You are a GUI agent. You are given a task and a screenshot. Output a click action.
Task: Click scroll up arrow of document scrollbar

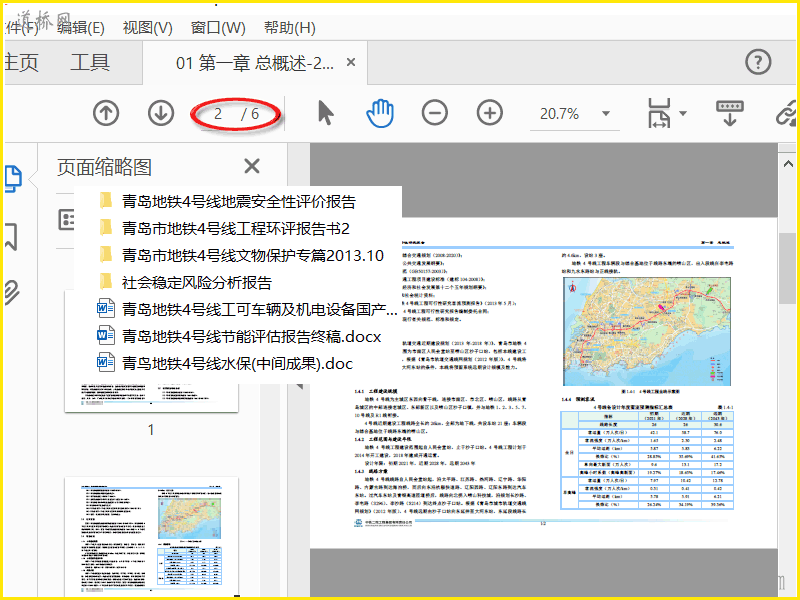coord(788,164)
